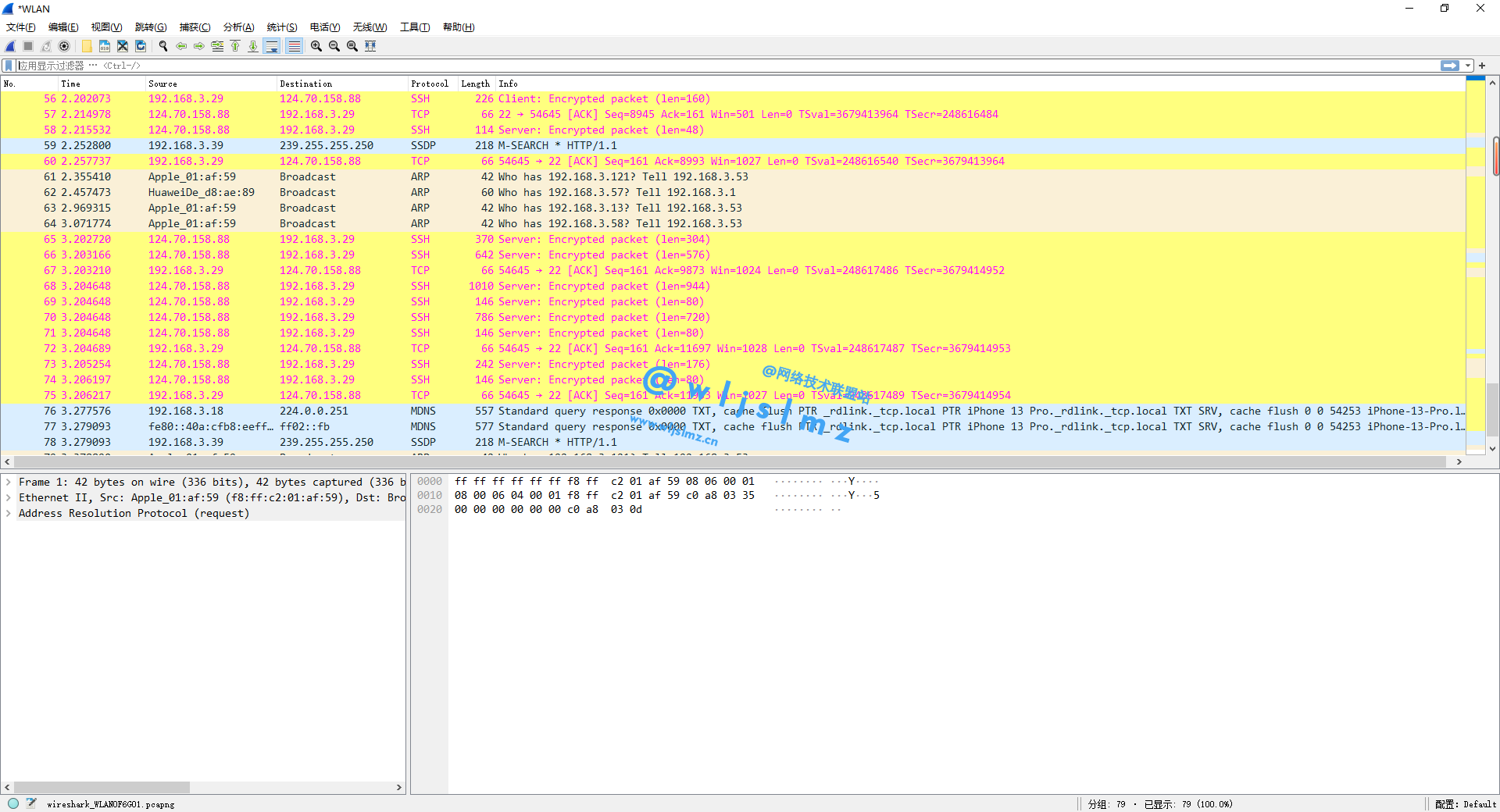
Task: Expand the Ethernet II detail row
Action: click(8, 497)
